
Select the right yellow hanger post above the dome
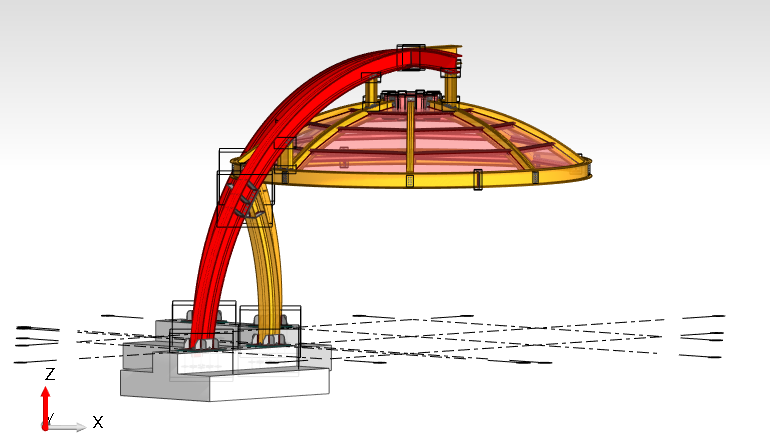tap(451, 88)
